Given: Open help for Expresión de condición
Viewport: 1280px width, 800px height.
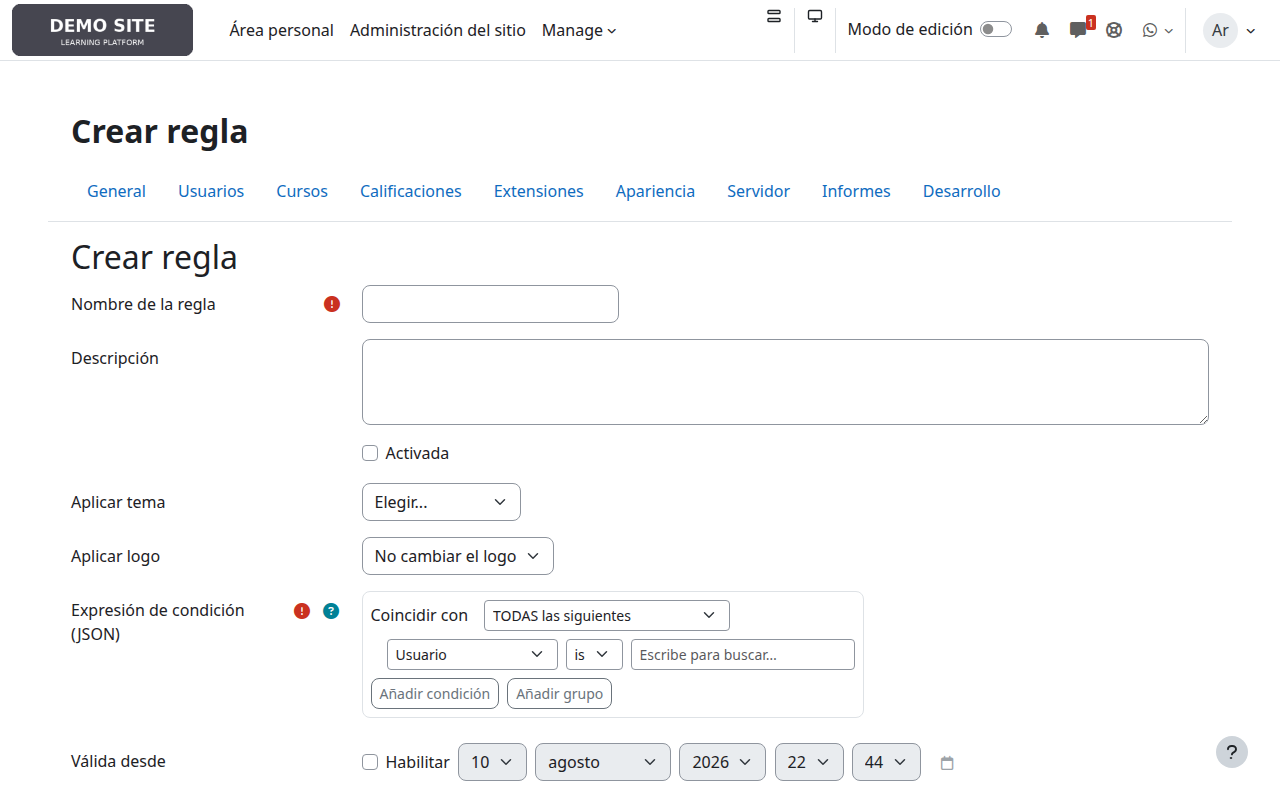Looking at the screenshot, I should tap(331, 611).
